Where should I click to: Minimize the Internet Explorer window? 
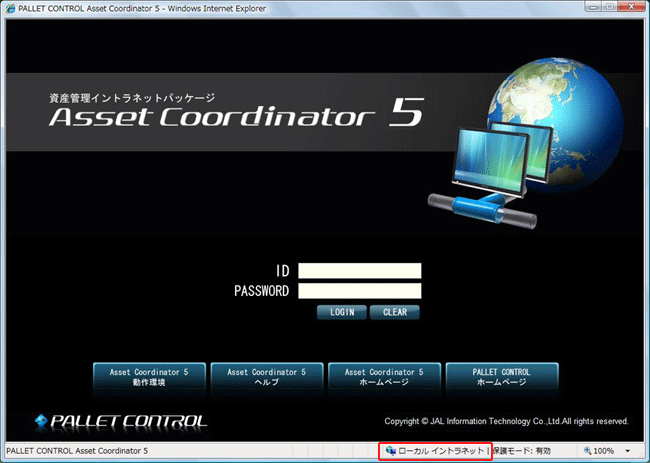pyautogui.click(x=595, y=7)
